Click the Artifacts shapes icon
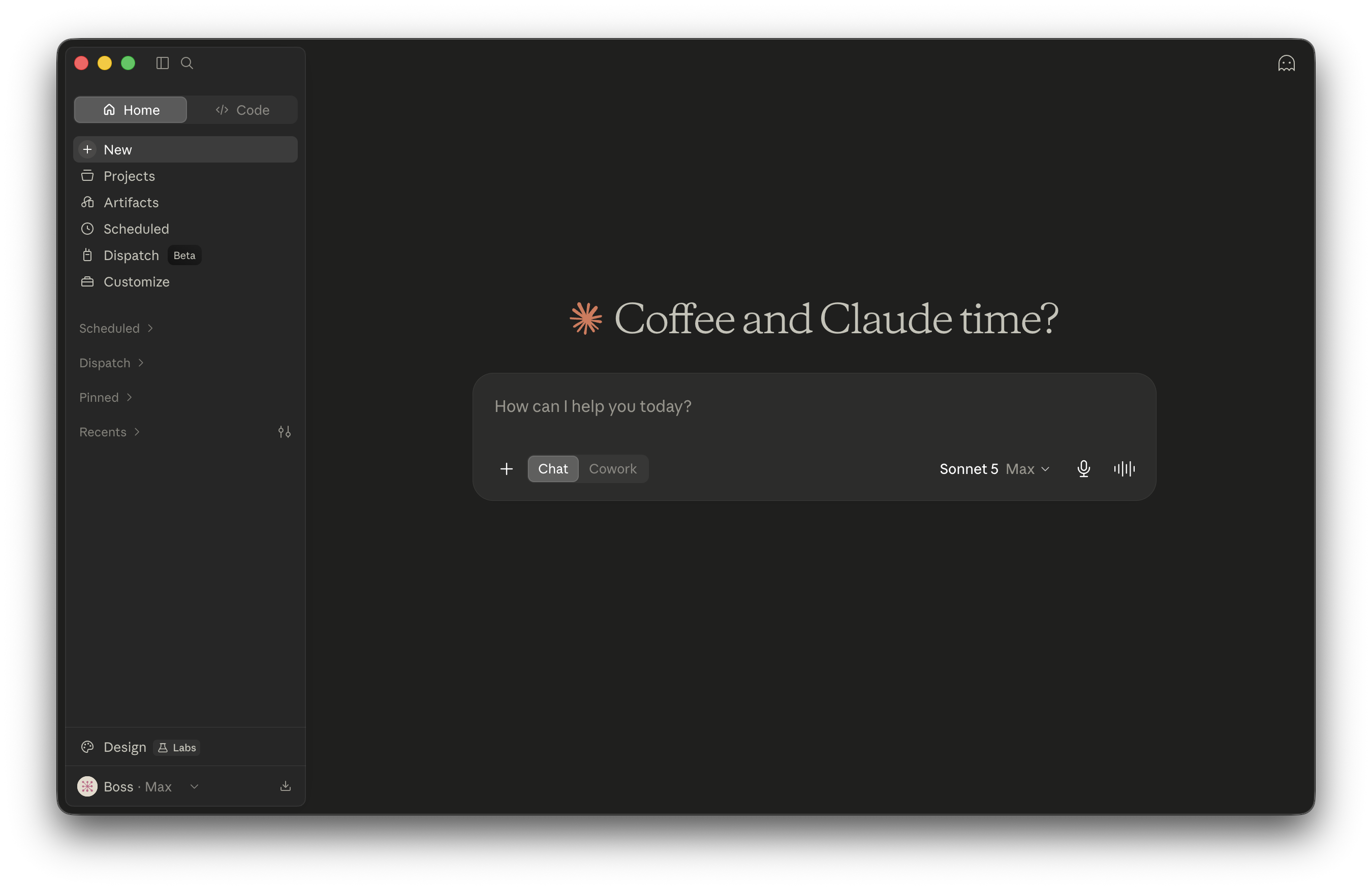Image resolution: width=1372 pixels, height=890 pixels. pyautogui.click(x=87, y=202)
